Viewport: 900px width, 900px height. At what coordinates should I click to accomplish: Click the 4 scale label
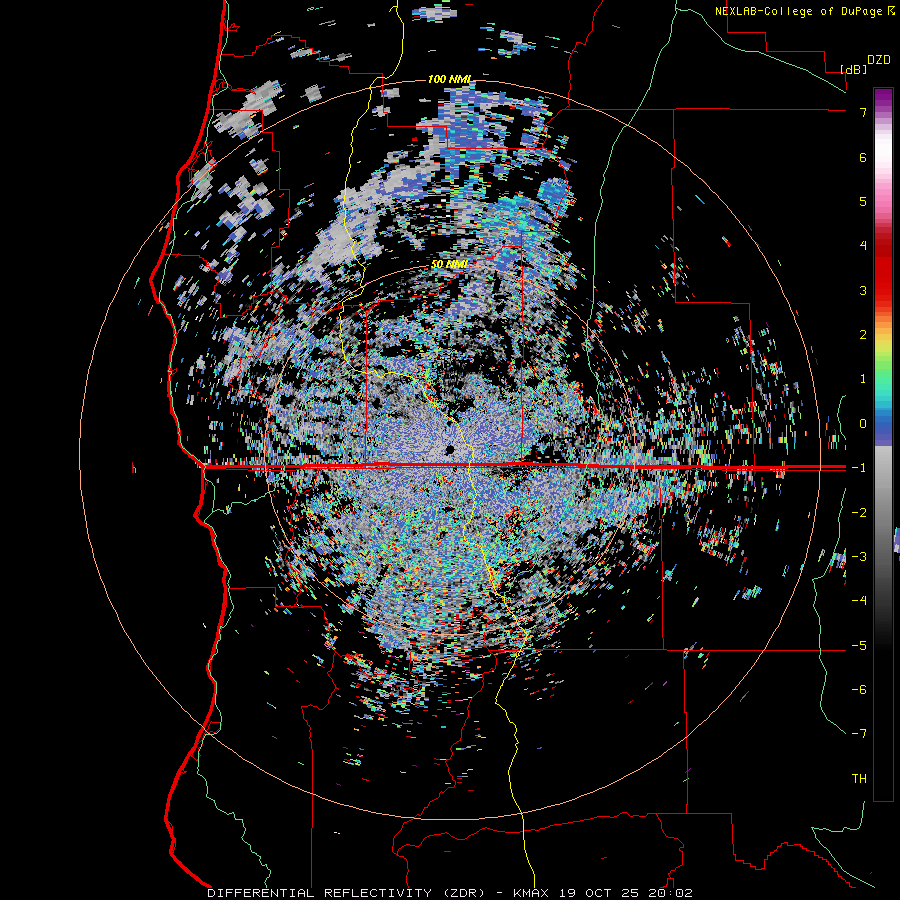pos(863,246)
